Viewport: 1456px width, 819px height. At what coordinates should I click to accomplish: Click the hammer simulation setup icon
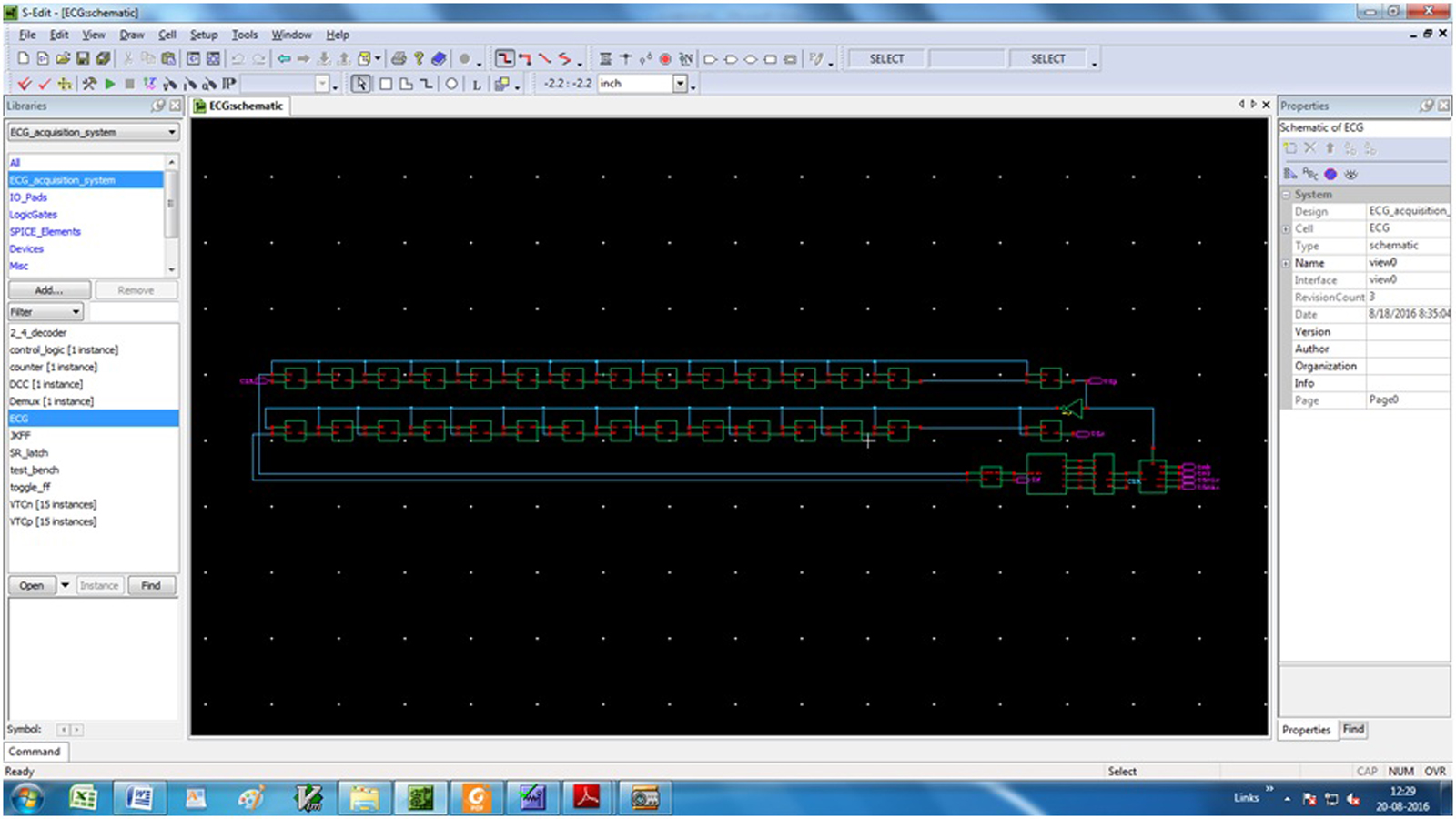[89, 84]
